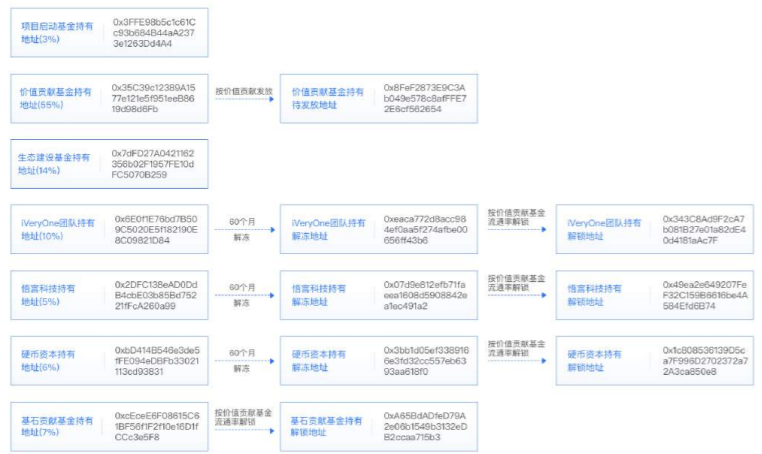Screen dimensions: 762x454
Task: Select the address starting with 0x1c808536
Action: (705, 361)
